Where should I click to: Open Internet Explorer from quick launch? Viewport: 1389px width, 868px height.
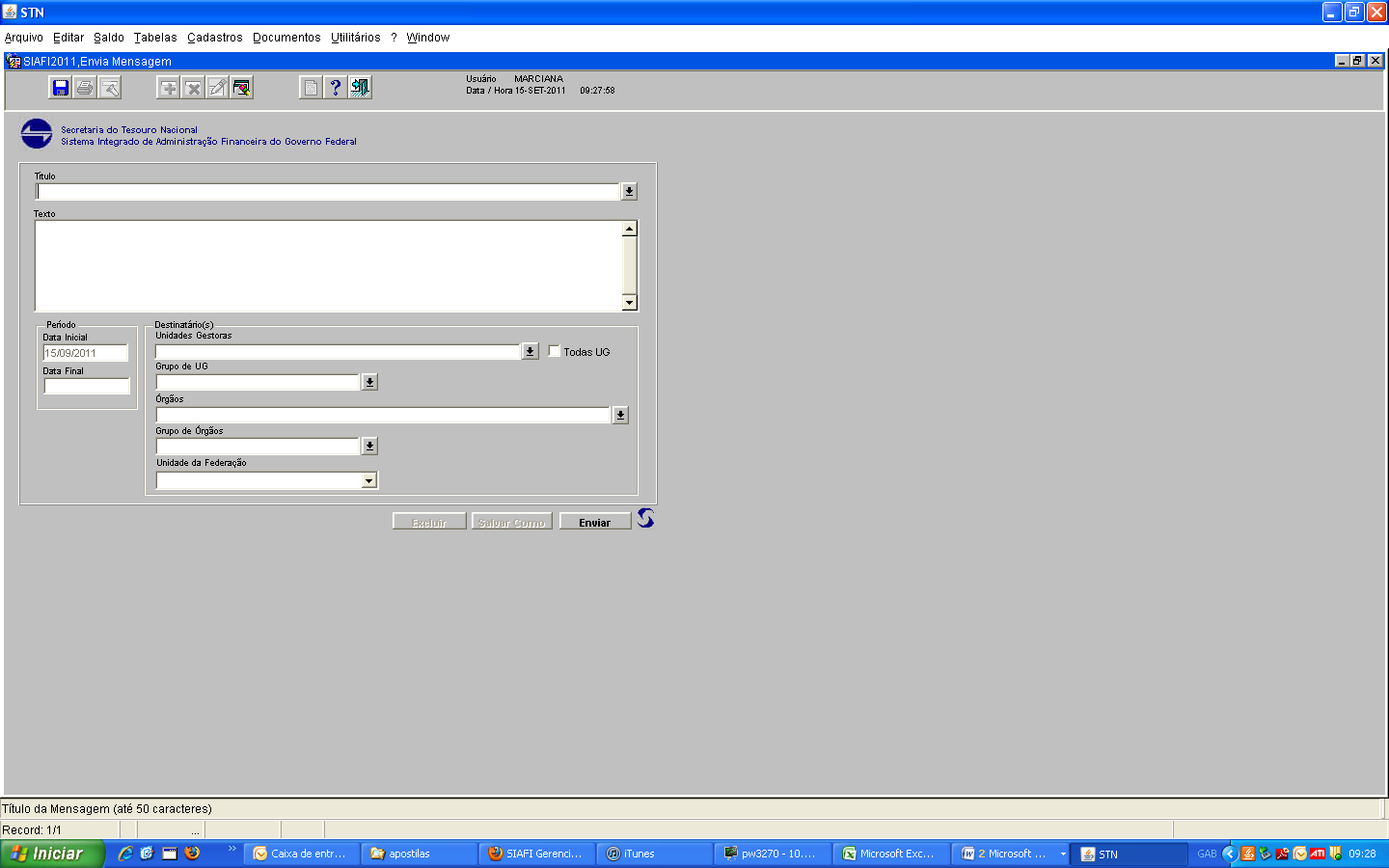125,854
